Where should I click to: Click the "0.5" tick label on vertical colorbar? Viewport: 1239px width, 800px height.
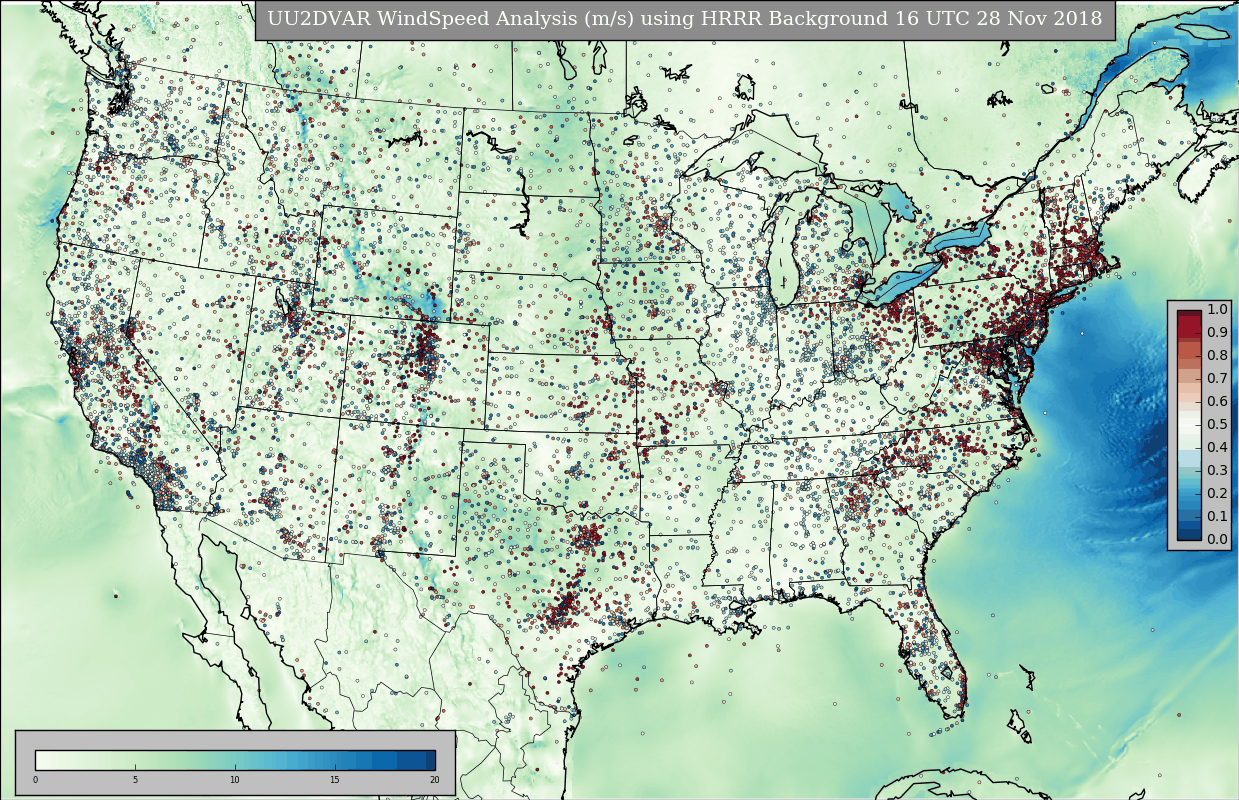(1217, 424)
